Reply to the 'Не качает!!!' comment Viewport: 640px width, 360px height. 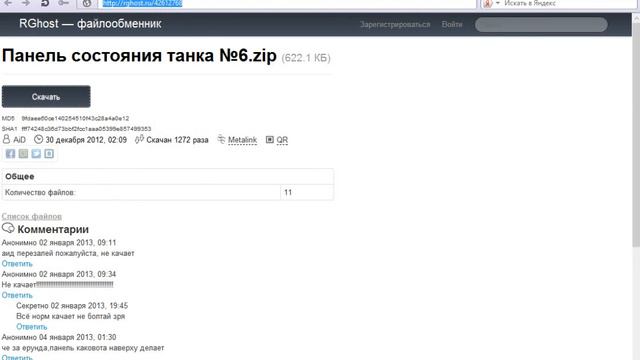click(x=17, y=295)
